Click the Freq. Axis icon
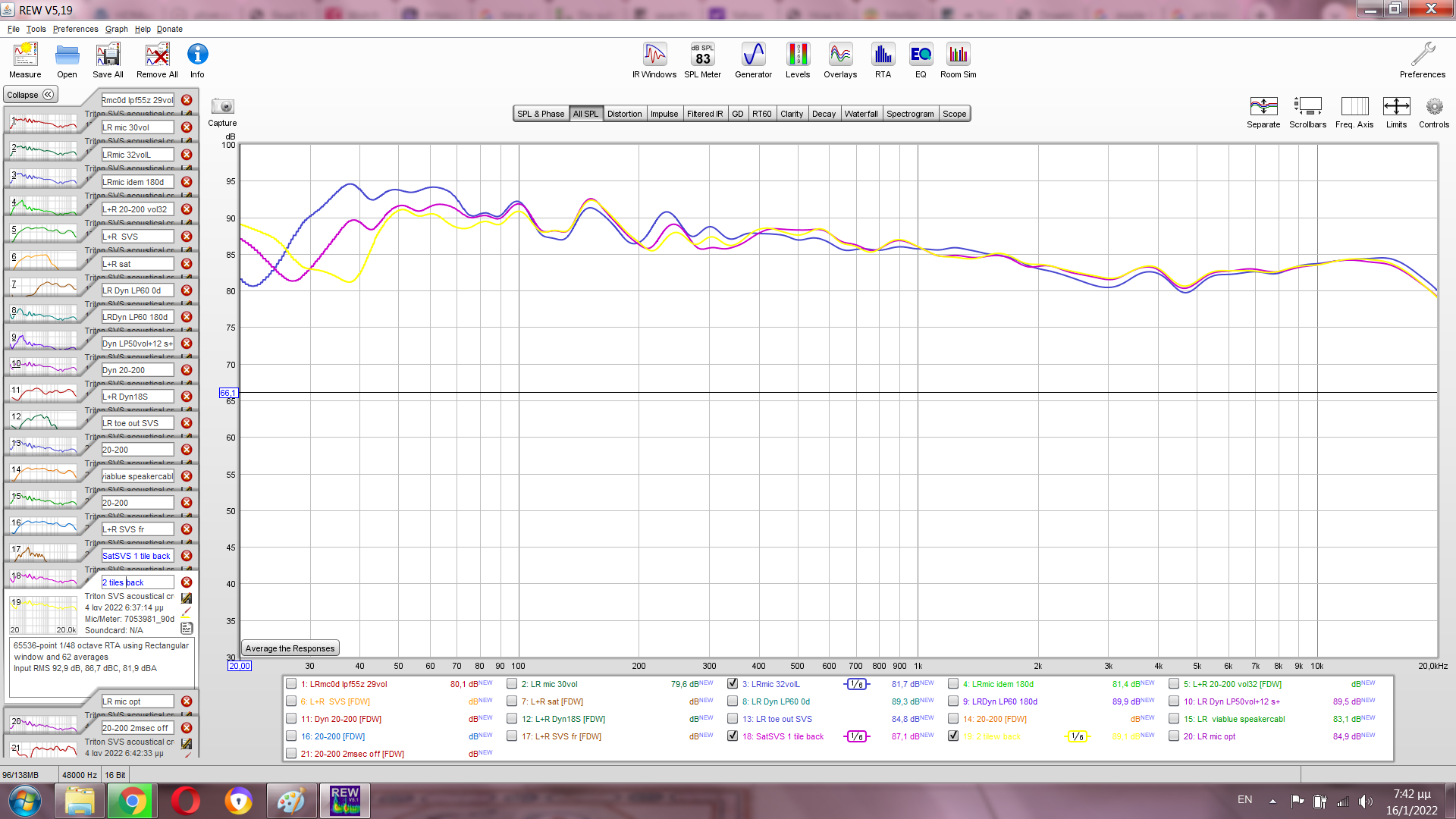Image resolution: width=1456 pixels, height=819 pixels. tap(1354, 112)
